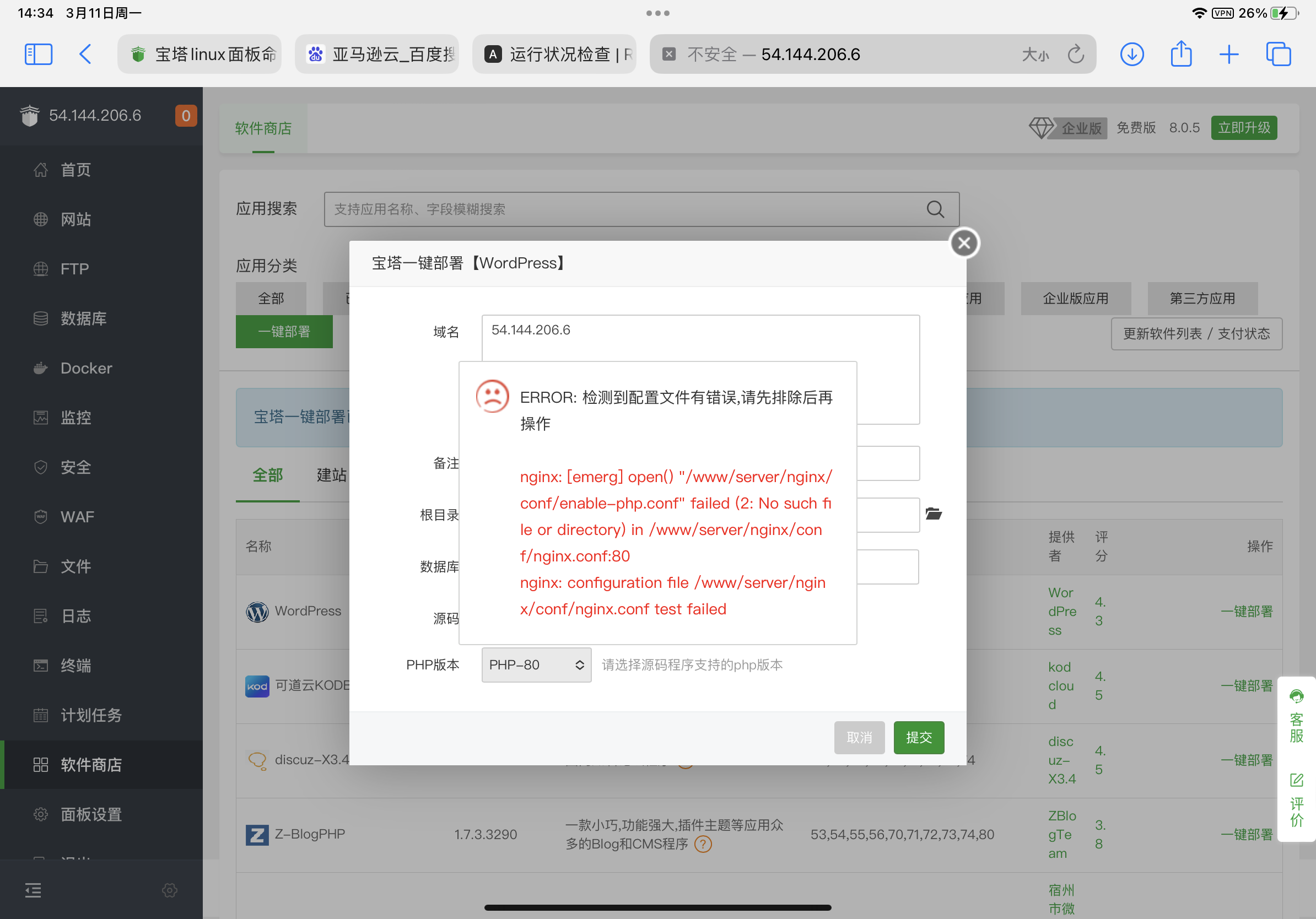
Task: Close the tab using the X in address bar
Action: 668,55
